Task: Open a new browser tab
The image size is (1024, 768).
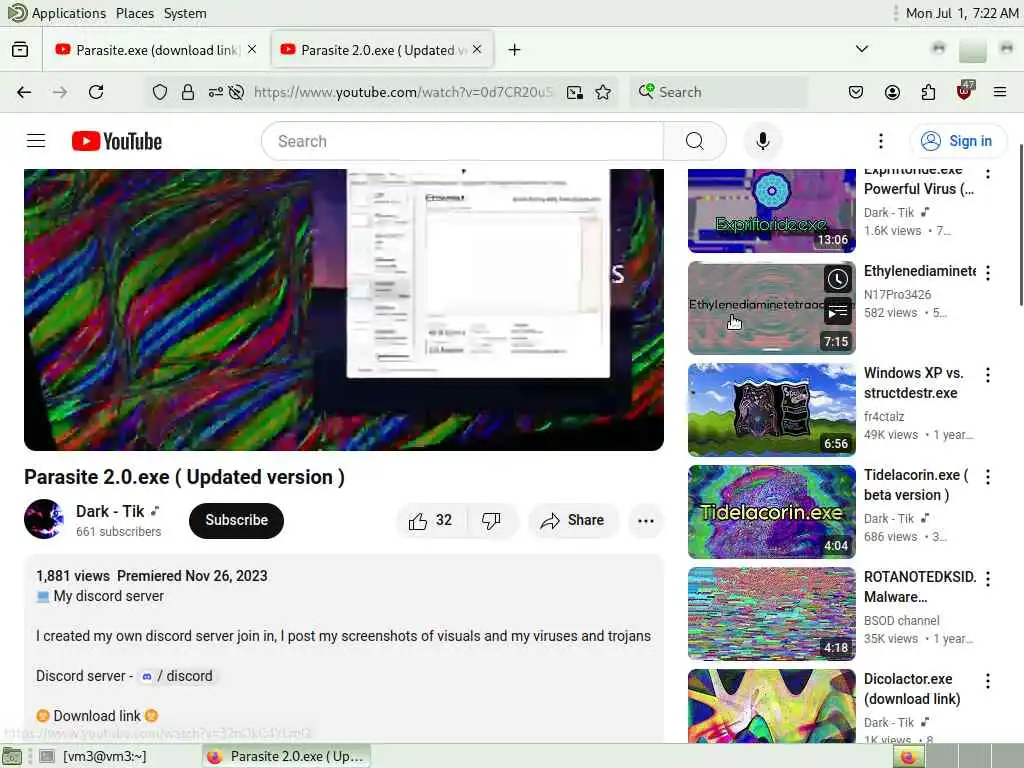Action: (514, 50)
